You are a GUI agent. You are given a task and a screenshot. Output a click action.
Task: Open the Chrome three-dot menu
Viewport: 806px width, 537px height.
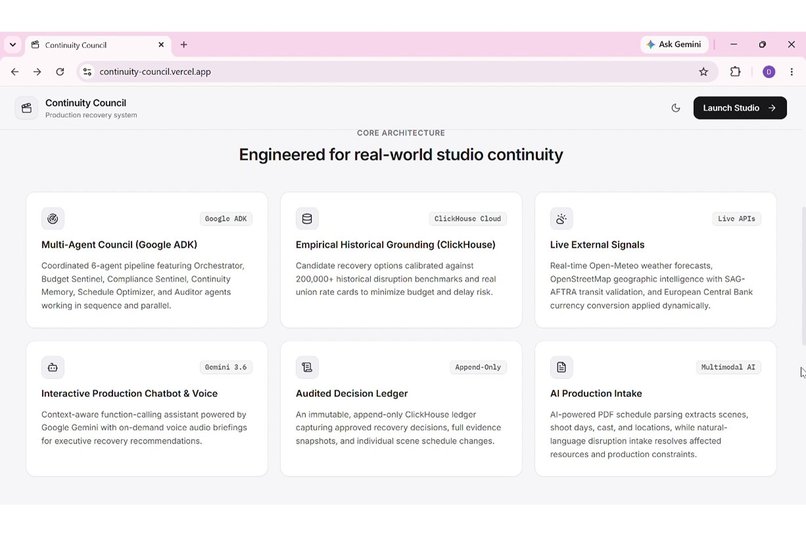click(x=792, y=72)
